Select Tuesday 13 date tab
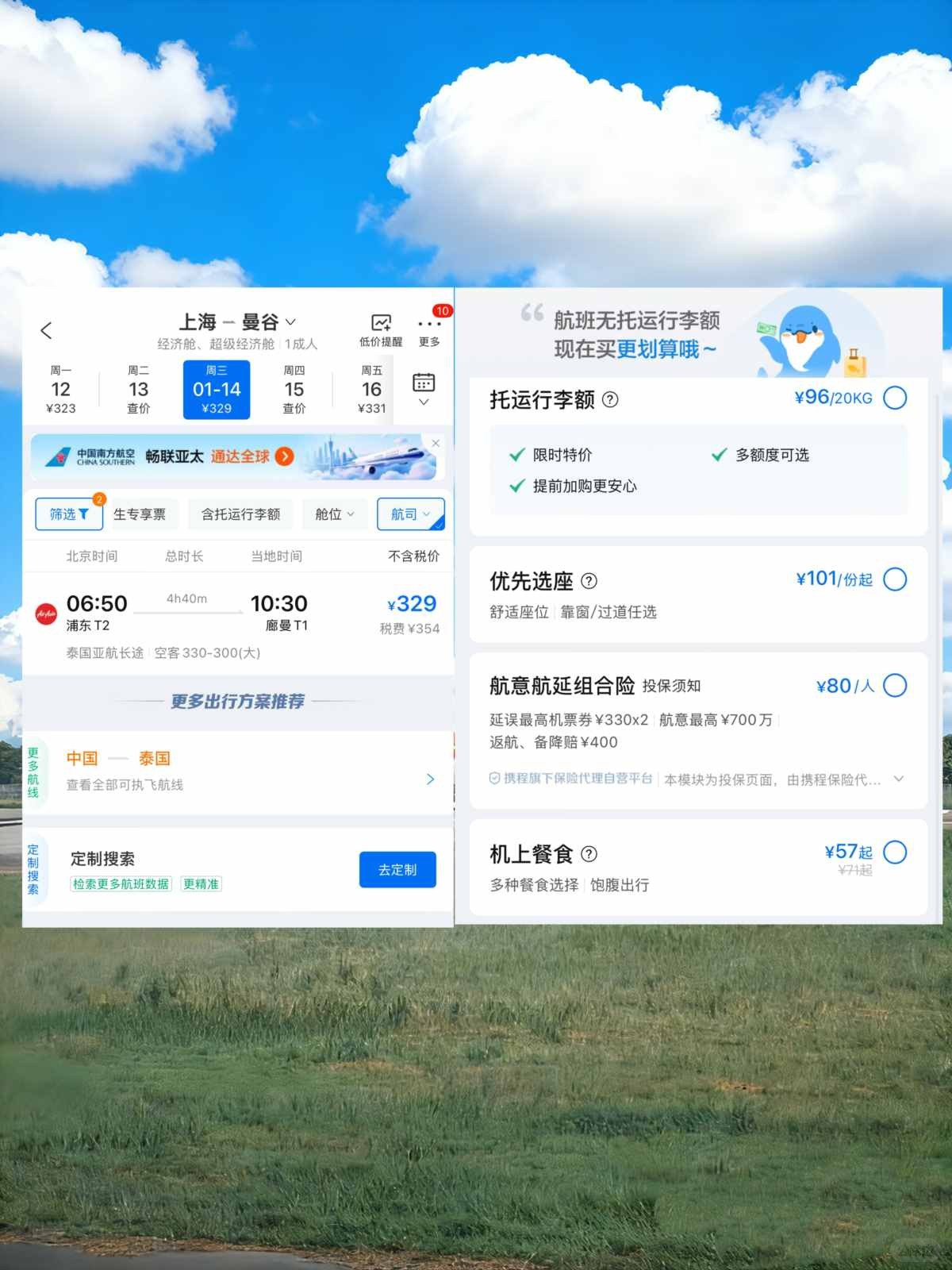 click(138, 390)
